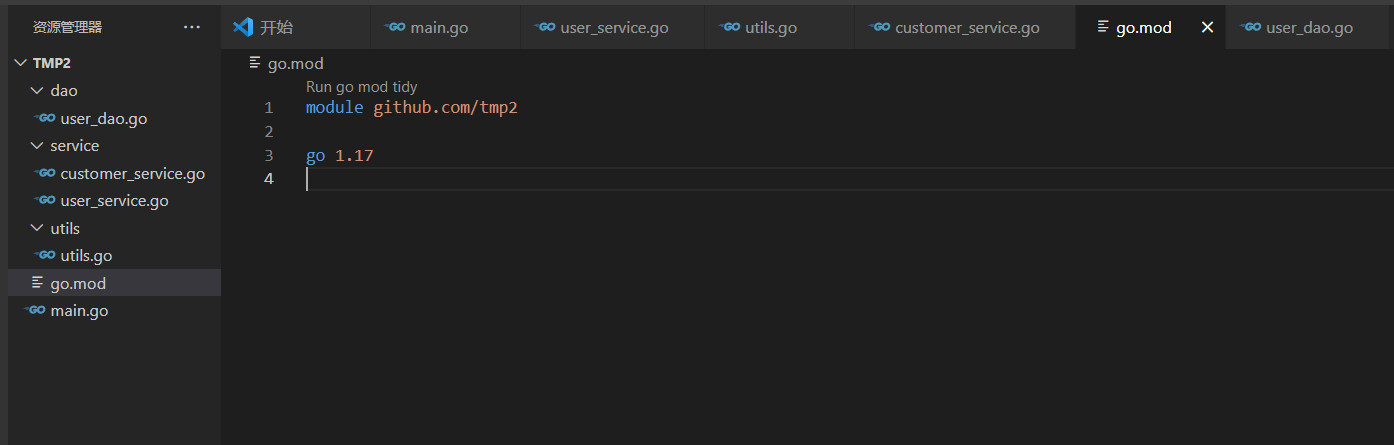Open the customer_service.go tab
The height and width of the screenshot is (445, 1394).
click(x=966, y=27)
